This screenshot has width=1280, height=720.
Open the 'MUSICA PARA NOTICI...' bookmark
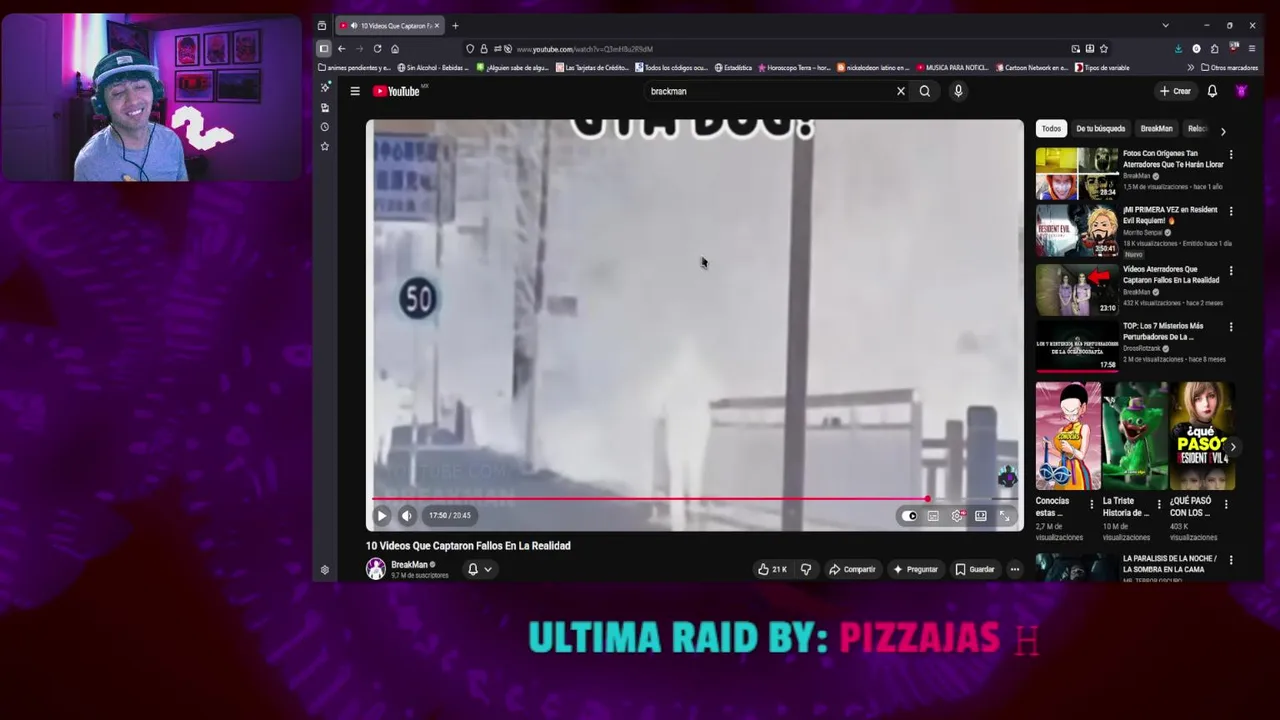coord(952,68)
